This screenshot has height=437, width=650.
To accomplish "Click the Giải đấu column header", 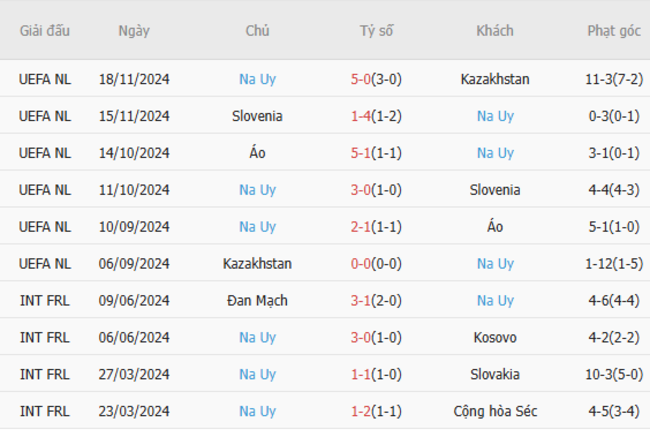I will tap(45, 31).
